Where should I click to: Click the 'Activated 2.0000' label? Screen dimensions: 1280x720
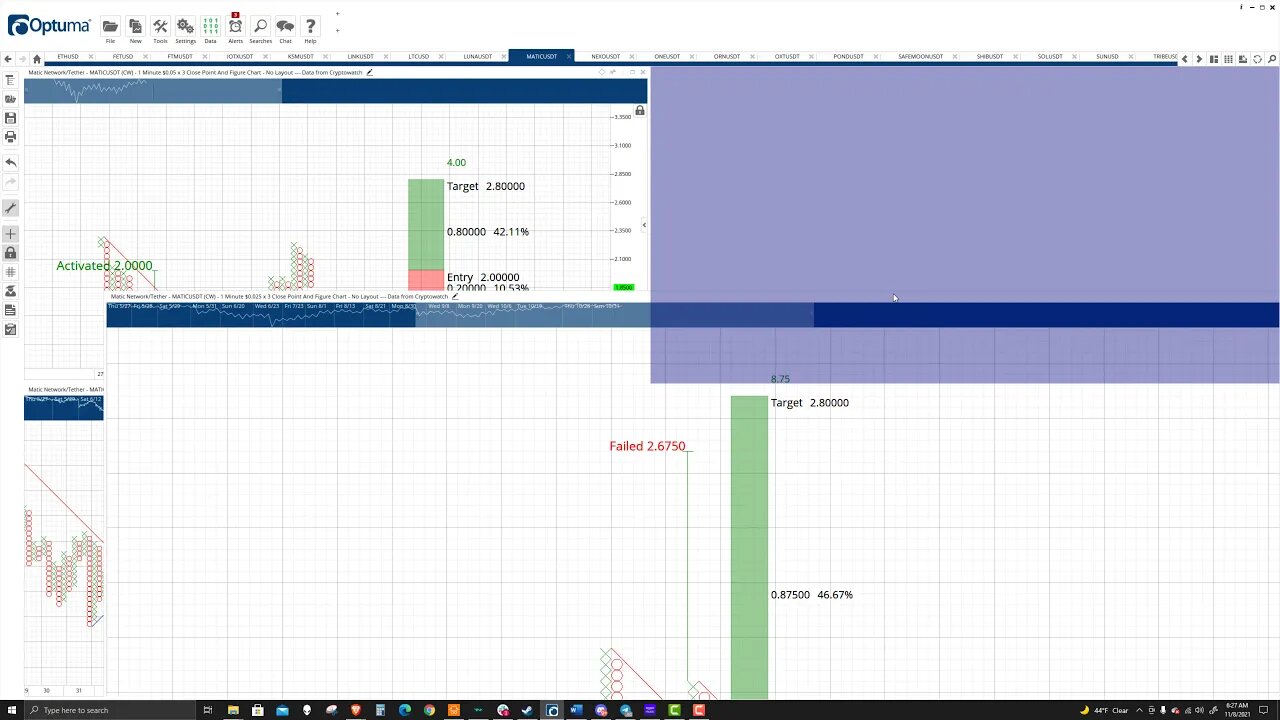click(104, 266)
